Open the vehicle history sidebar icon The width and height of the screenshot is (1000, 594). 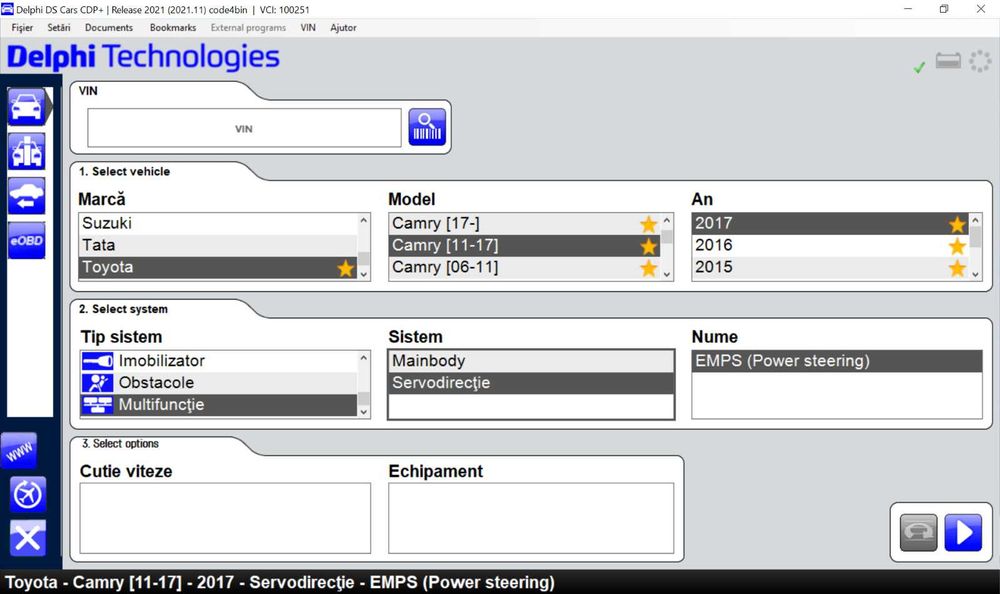point(27,151)
